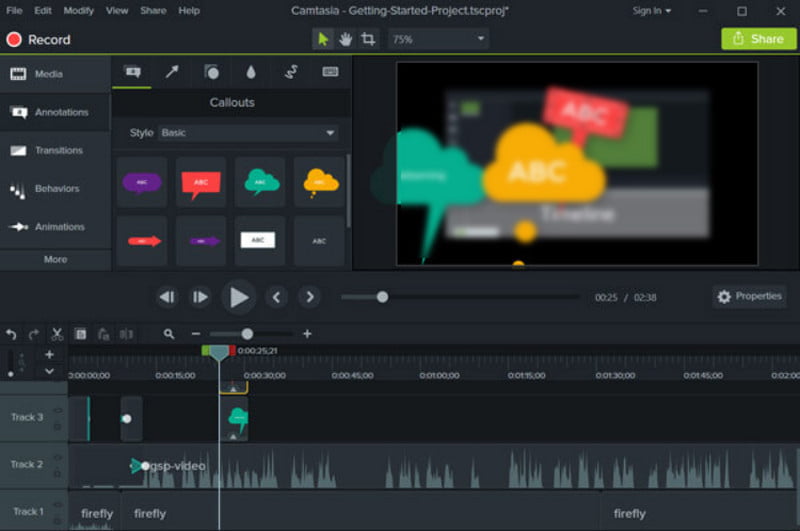Choose the purple arrow callout
Viewport: 800px width, 531px height.
201,241
